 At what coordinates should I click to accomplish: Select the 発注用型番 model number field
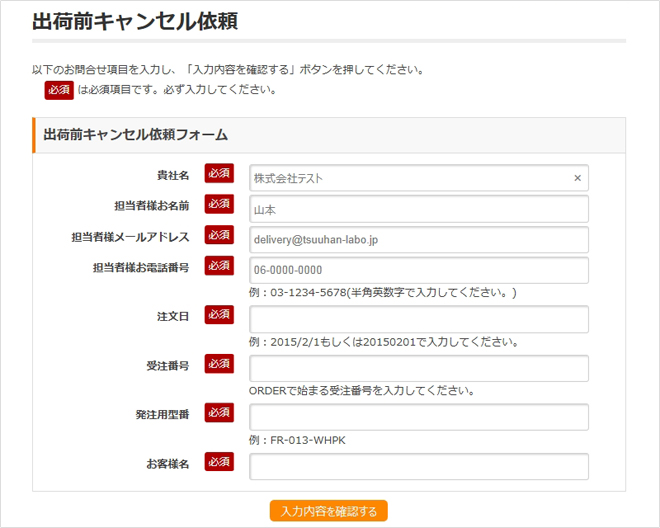(418, 417)
